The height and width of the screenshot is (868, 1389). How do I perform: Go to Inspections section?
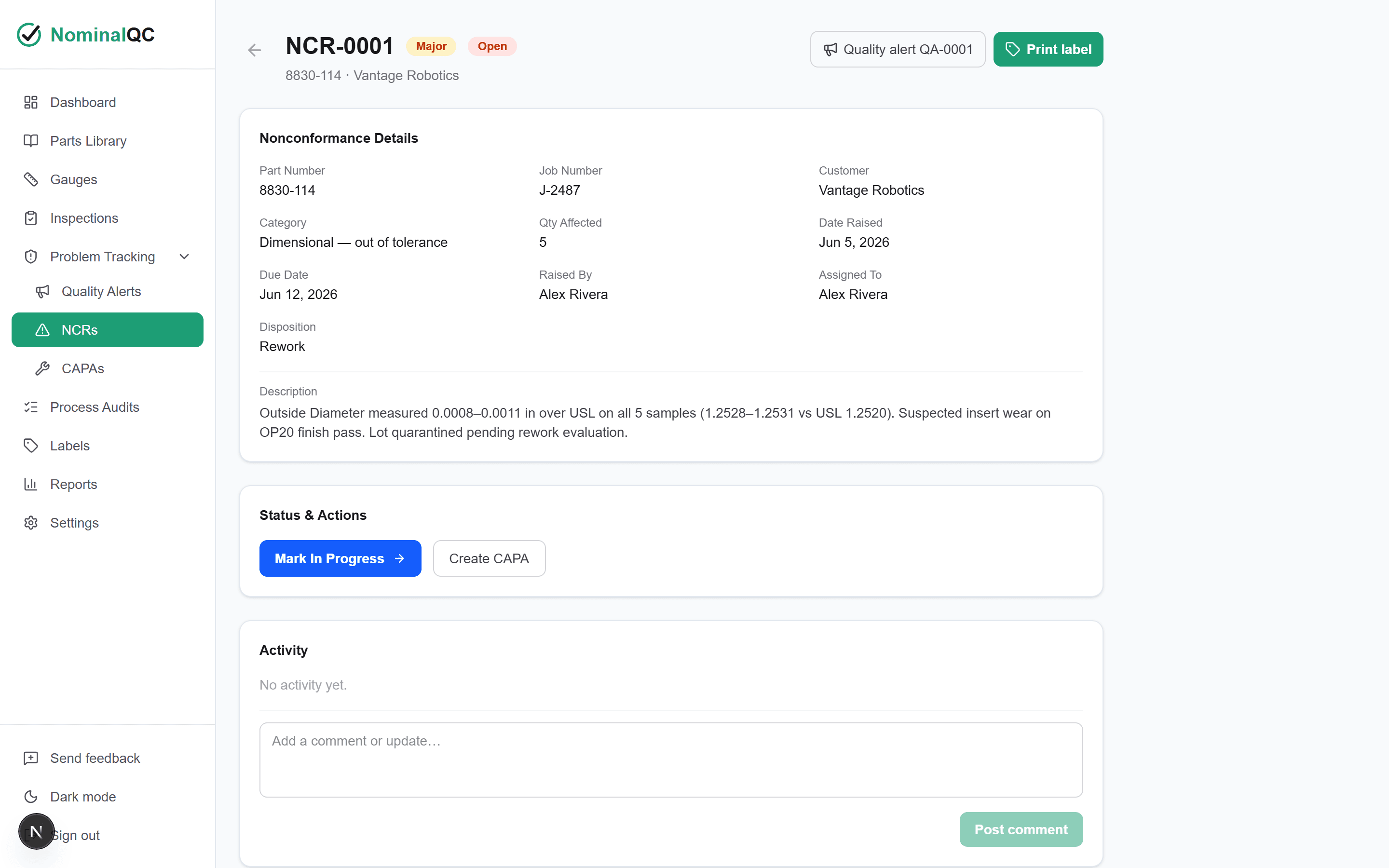pyautogui.click(x=108, y=218)
